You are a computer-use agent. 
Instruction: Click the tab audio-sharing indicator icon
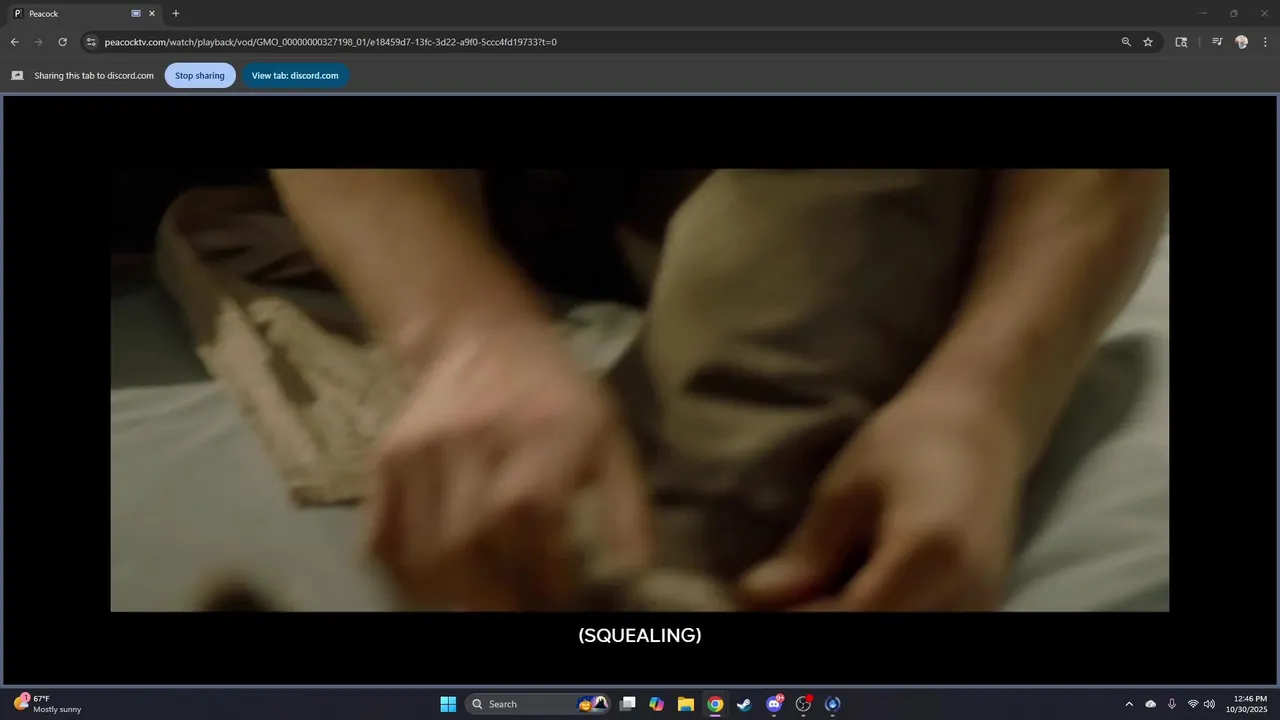[136, 14]
